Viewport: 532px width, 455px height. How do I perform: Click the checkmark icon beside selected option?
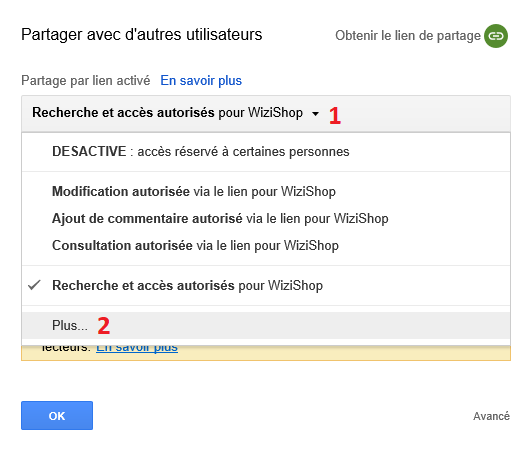[35, 285]
